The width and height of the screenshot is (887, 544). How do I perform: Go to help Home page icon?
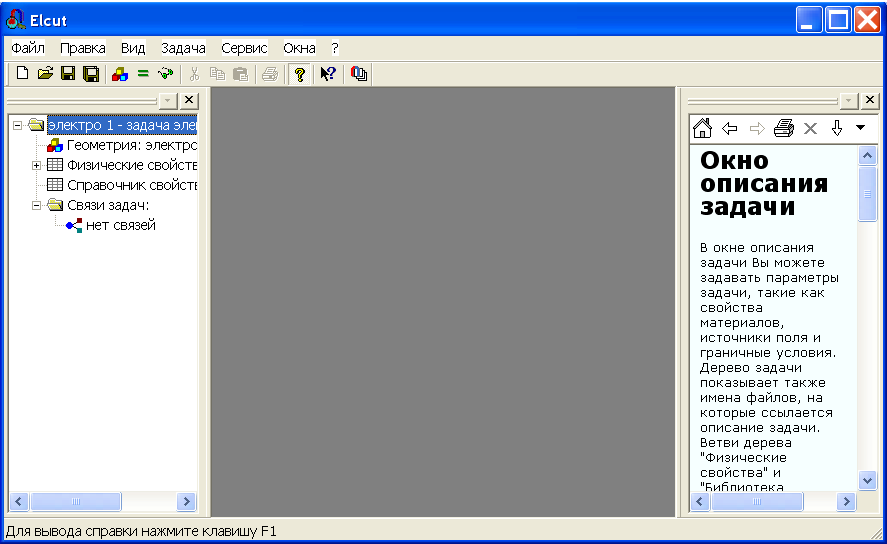click(702, 128)
